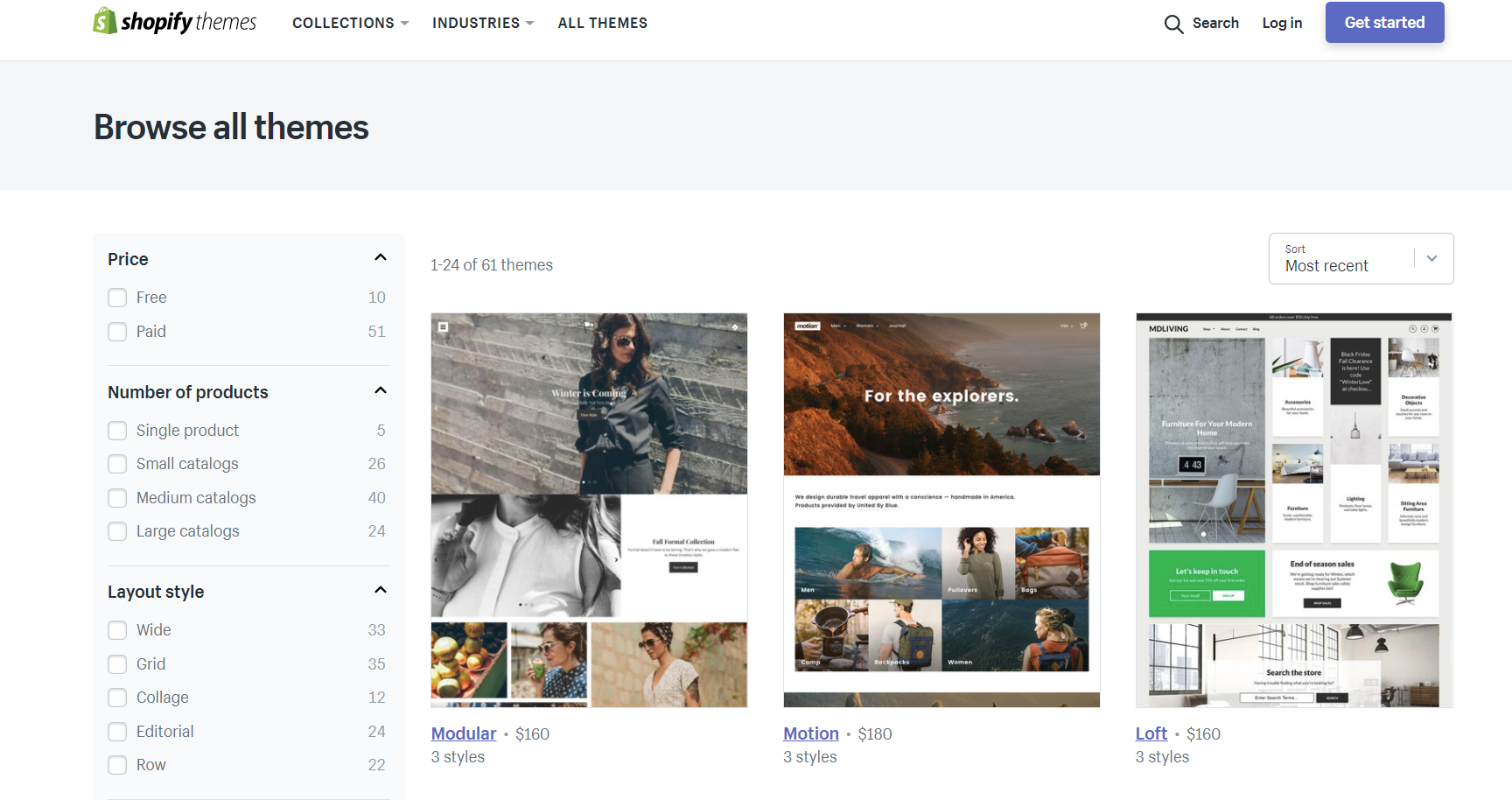Click the Log in link
The height and width of the screenshot is (800, 1512).
click(1281, 23)
